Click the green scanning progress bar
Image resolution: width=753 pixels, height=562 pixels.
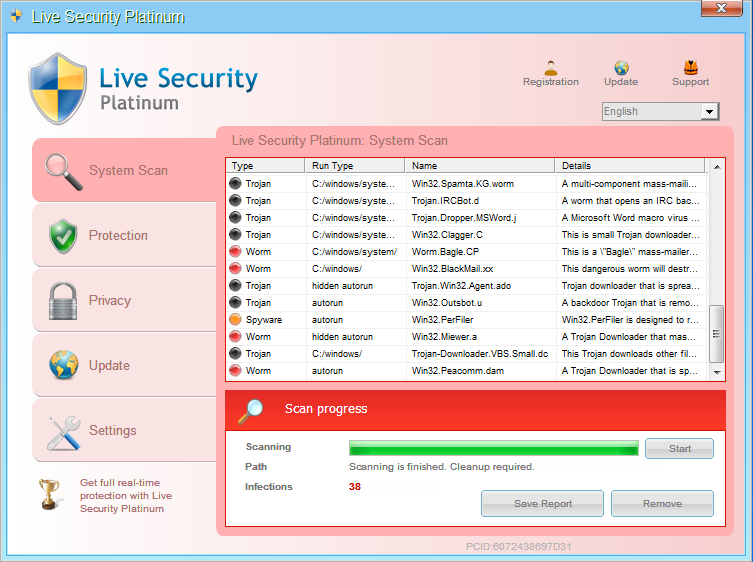pyautogui.click(x=494, y=448)
